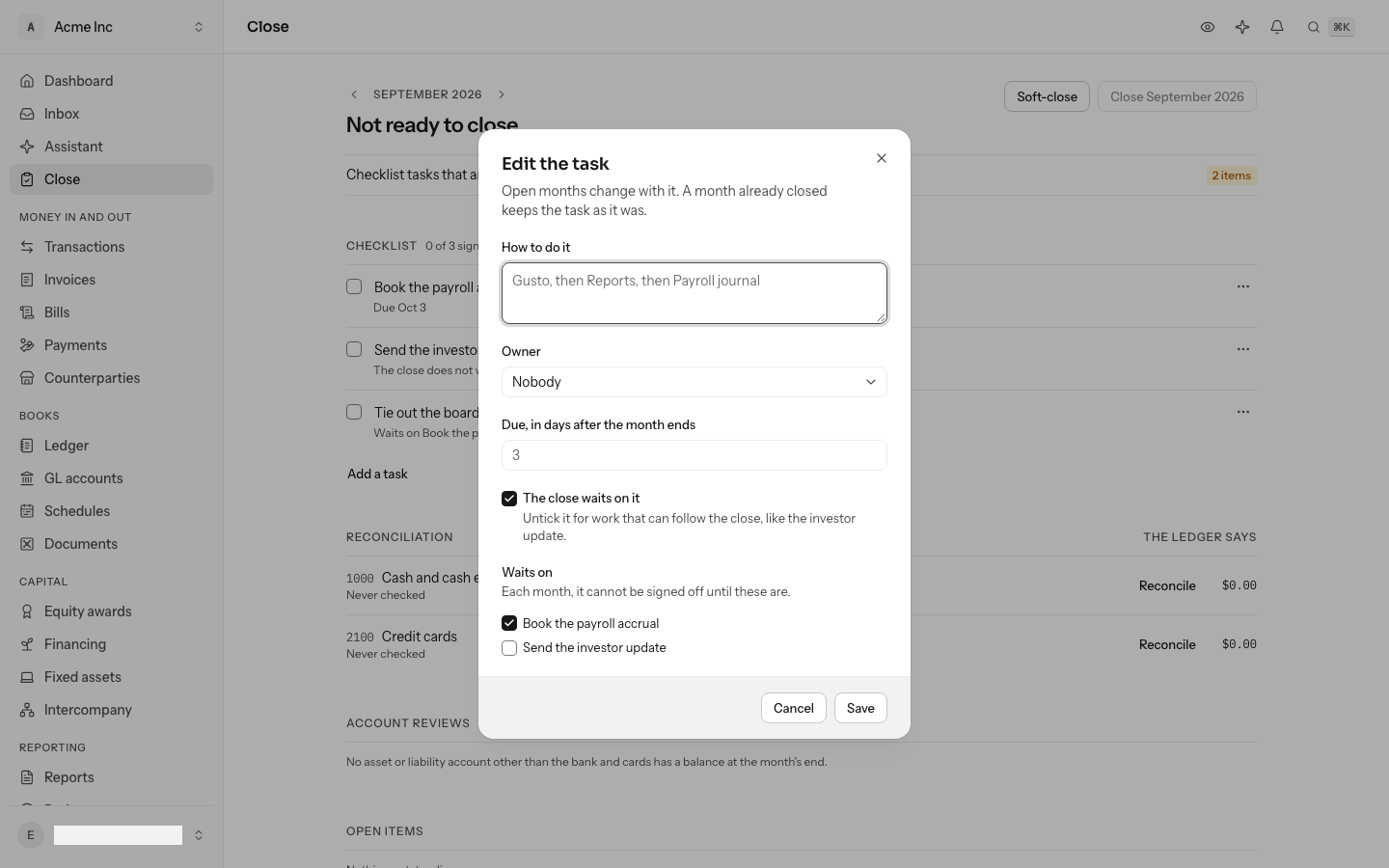Screen dimensions: 1389x868
Task: Reconcile the Cash and cash account
Action: tap(1167, 585)
